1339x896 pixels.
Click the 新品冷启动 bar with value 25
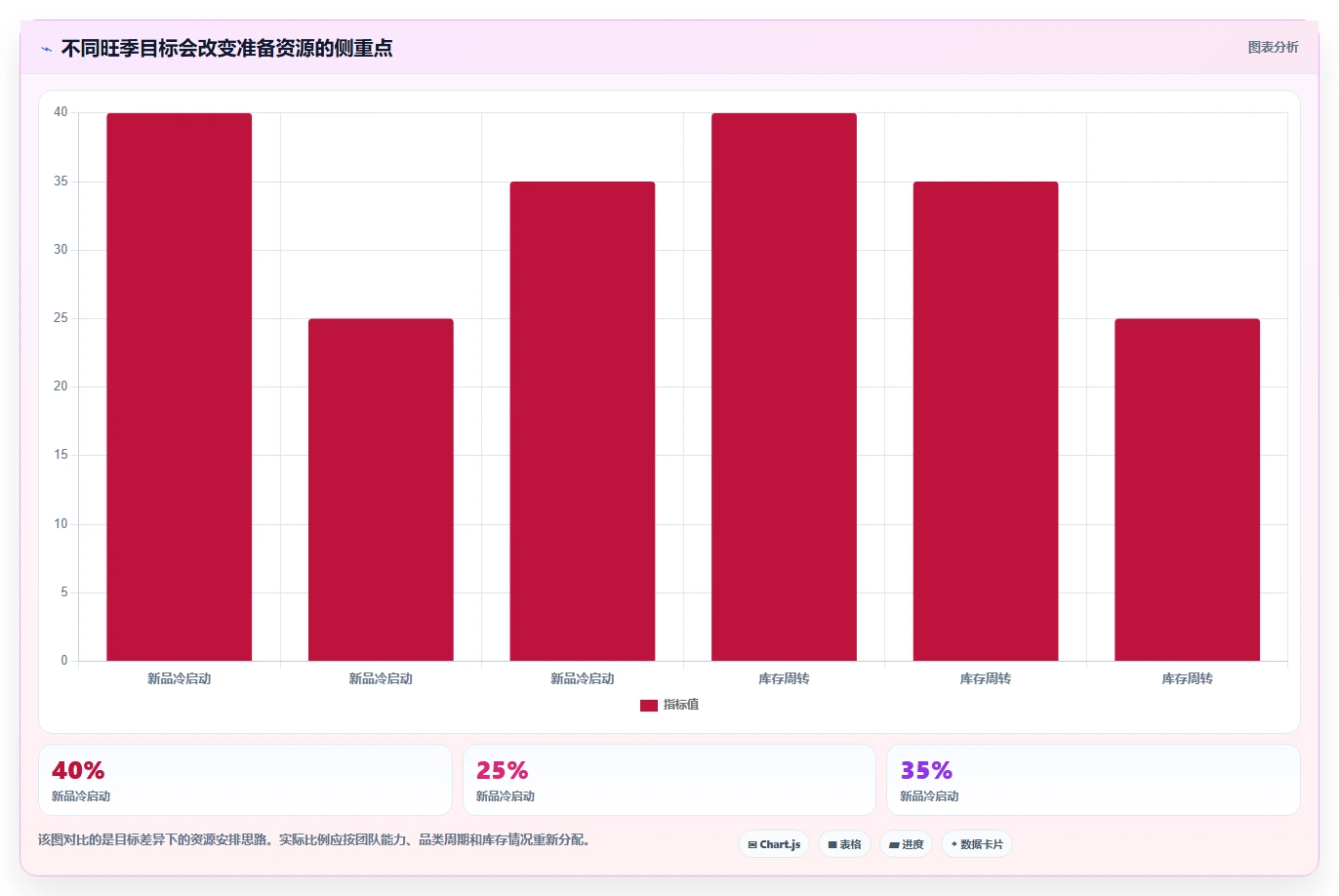pos(381,490)
